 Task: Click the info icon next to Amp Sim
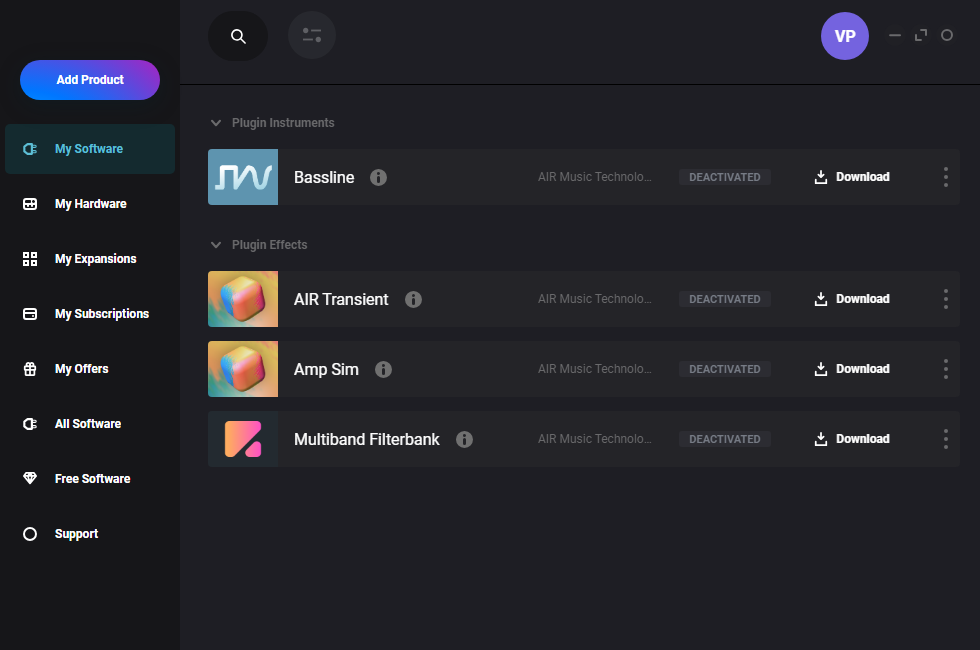(383, 369)
